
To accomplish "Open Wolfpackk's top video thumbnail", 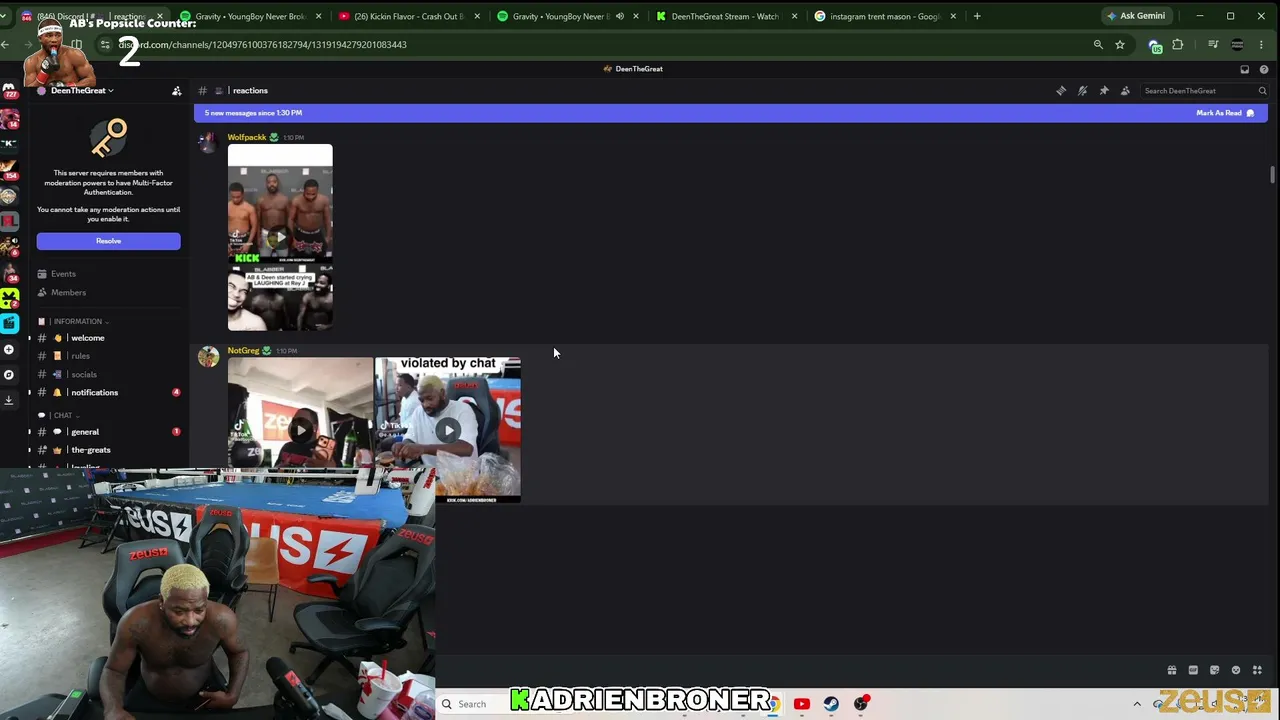I will tap(280, 204).
